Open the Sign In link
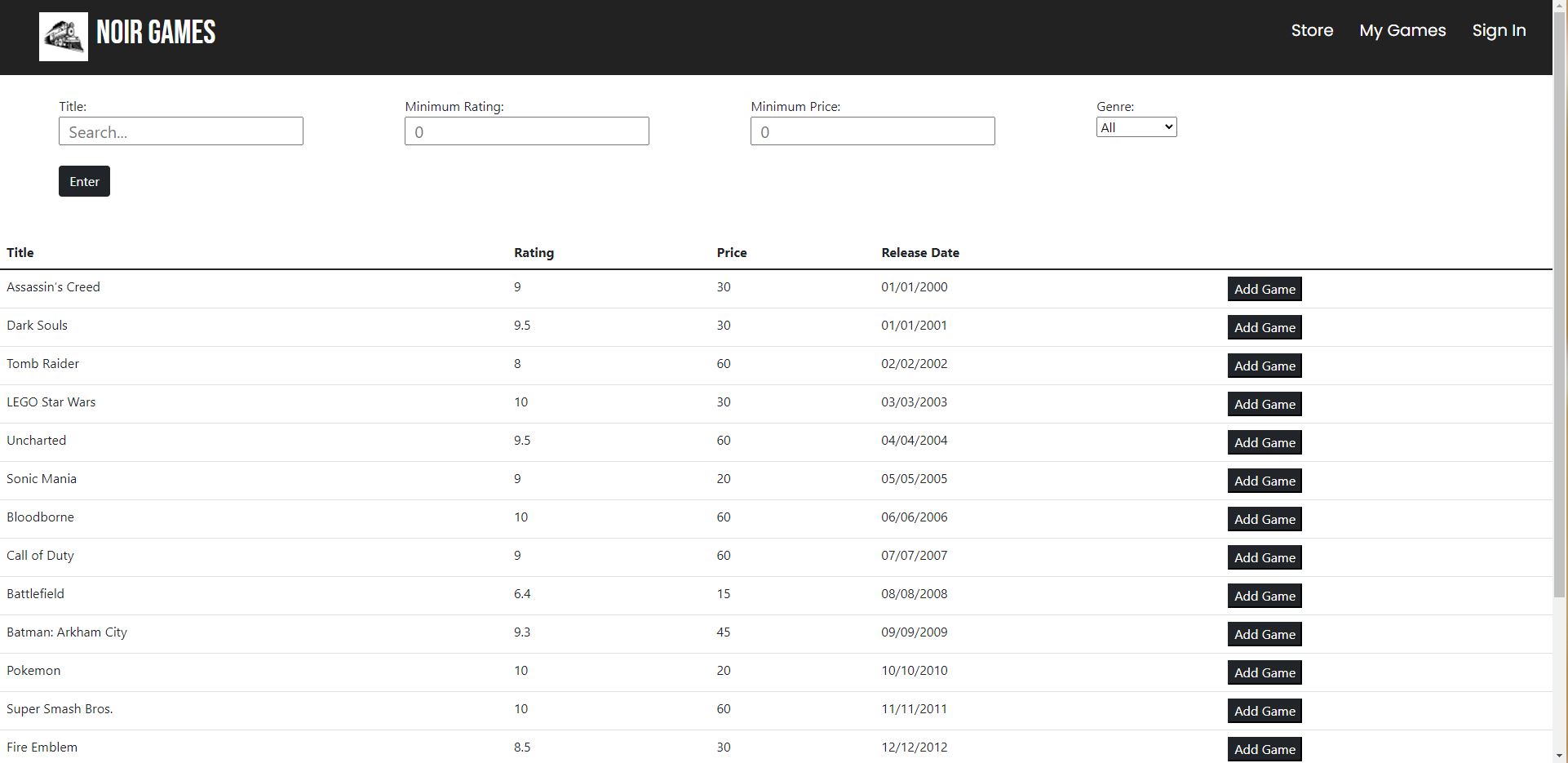Image resolution: width=1568 pixels, height=763 pixels. tap(1499, 31)
